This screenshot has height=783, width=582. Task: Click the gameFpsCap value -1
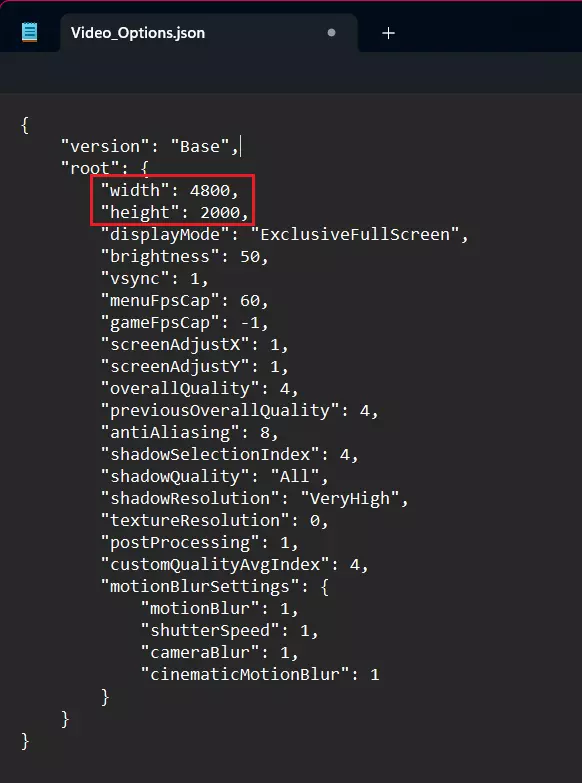[250, 322]
